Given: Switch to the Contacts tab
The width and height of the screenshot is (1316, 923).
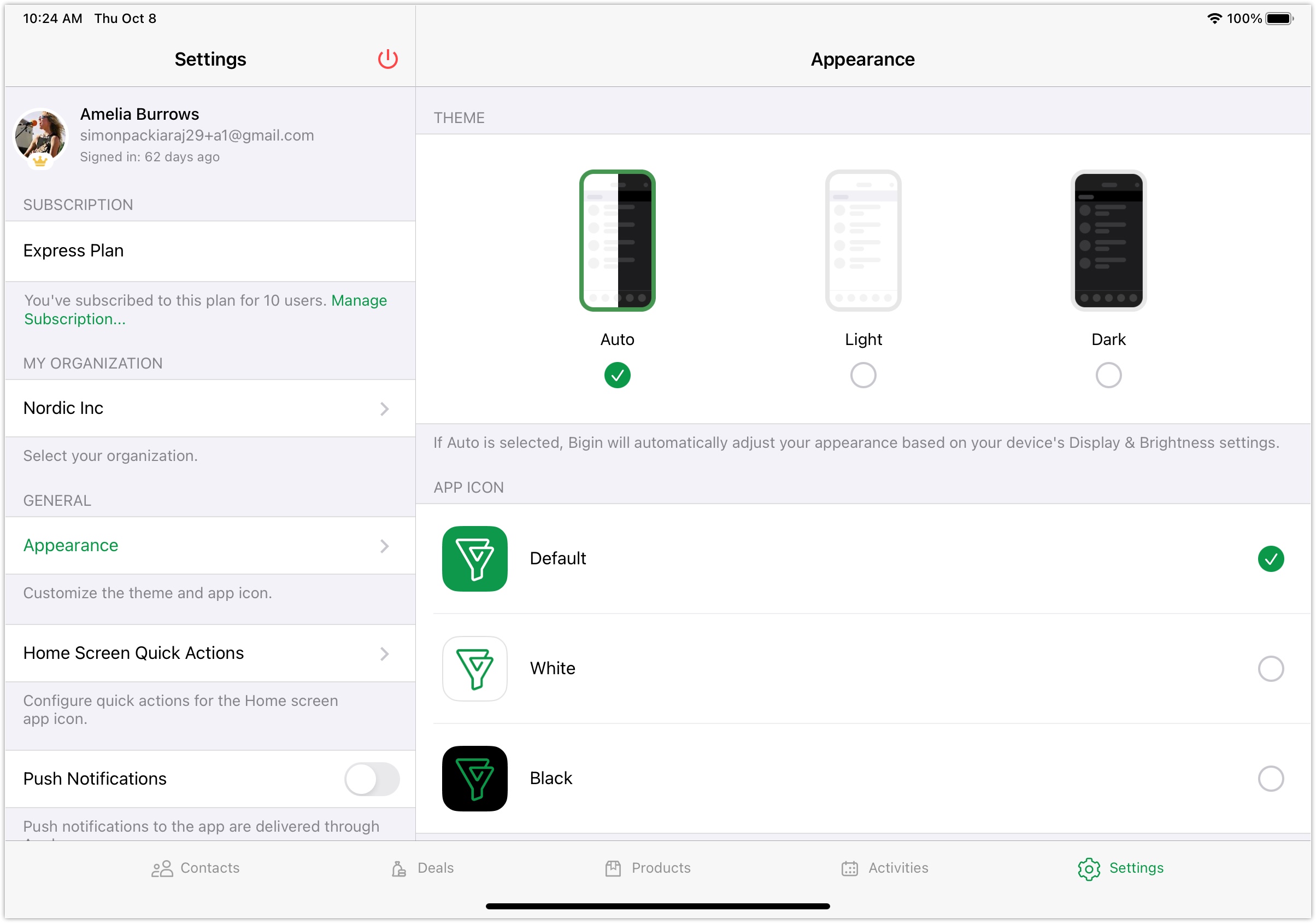Looking at the screenshot, I should click(x=196, y=867).
